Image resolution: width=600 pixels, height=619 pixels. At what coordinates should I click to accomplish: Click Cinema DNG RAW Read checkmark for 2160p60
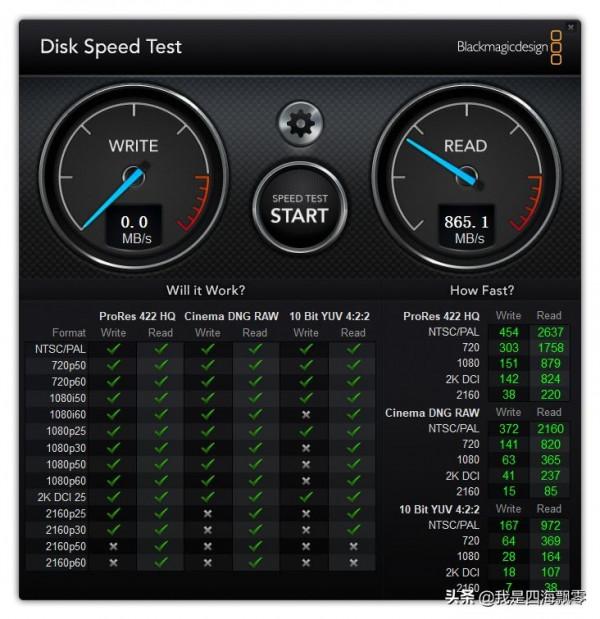pos(255,562)
